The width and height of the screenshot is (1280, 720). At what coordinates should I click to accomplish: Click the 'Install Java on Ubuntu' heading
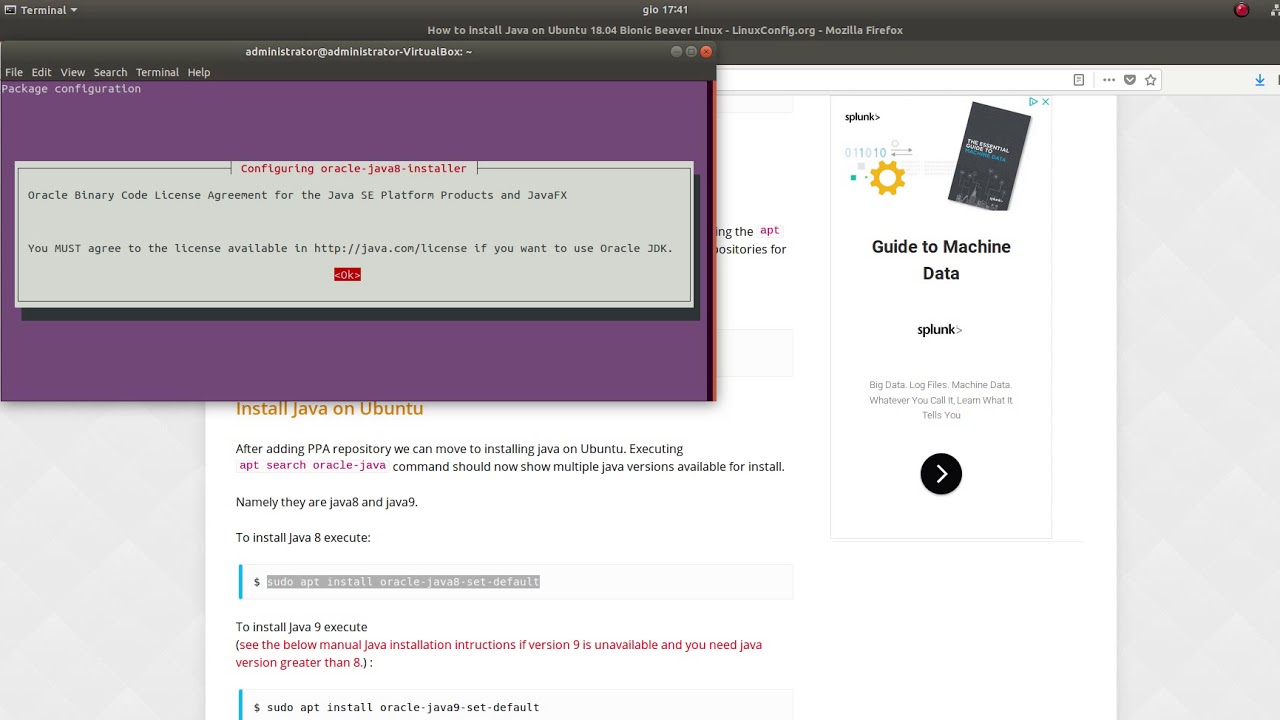329,408
